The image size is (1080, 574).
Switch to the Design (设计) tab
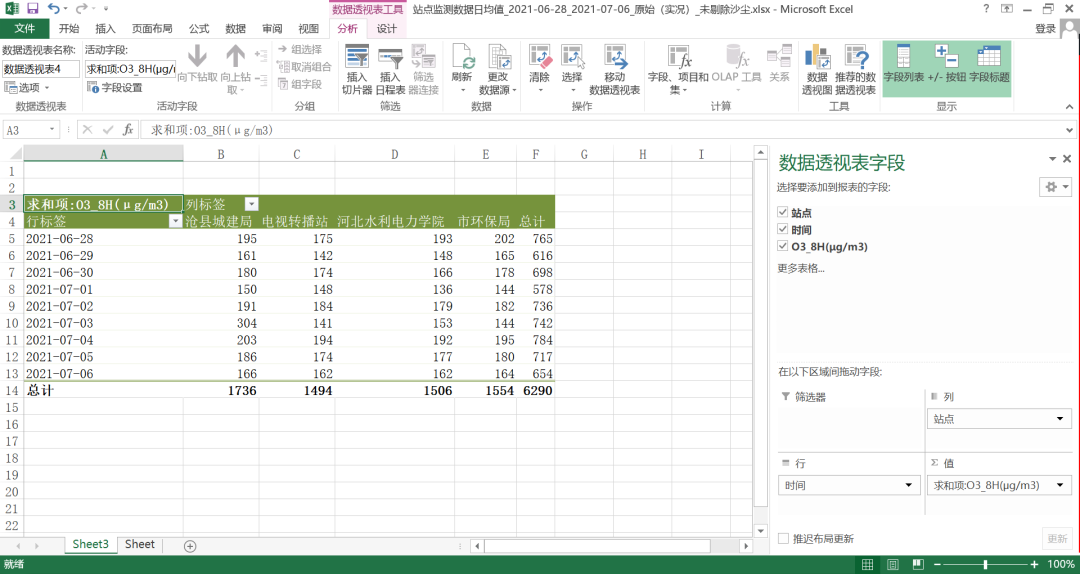386,28
